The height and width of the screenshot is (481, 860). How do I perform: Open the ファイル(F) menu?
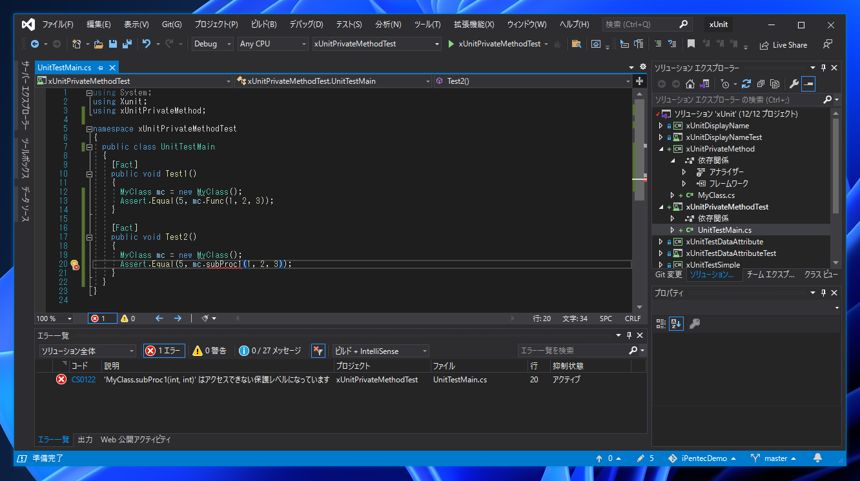click(58, 25)
